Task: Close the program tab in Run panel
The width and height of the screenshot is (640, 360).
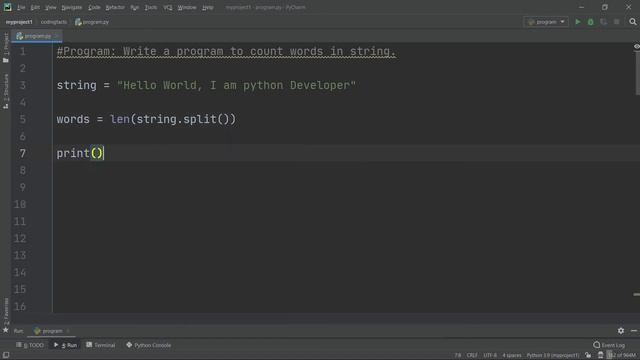Action: point(68,331)
